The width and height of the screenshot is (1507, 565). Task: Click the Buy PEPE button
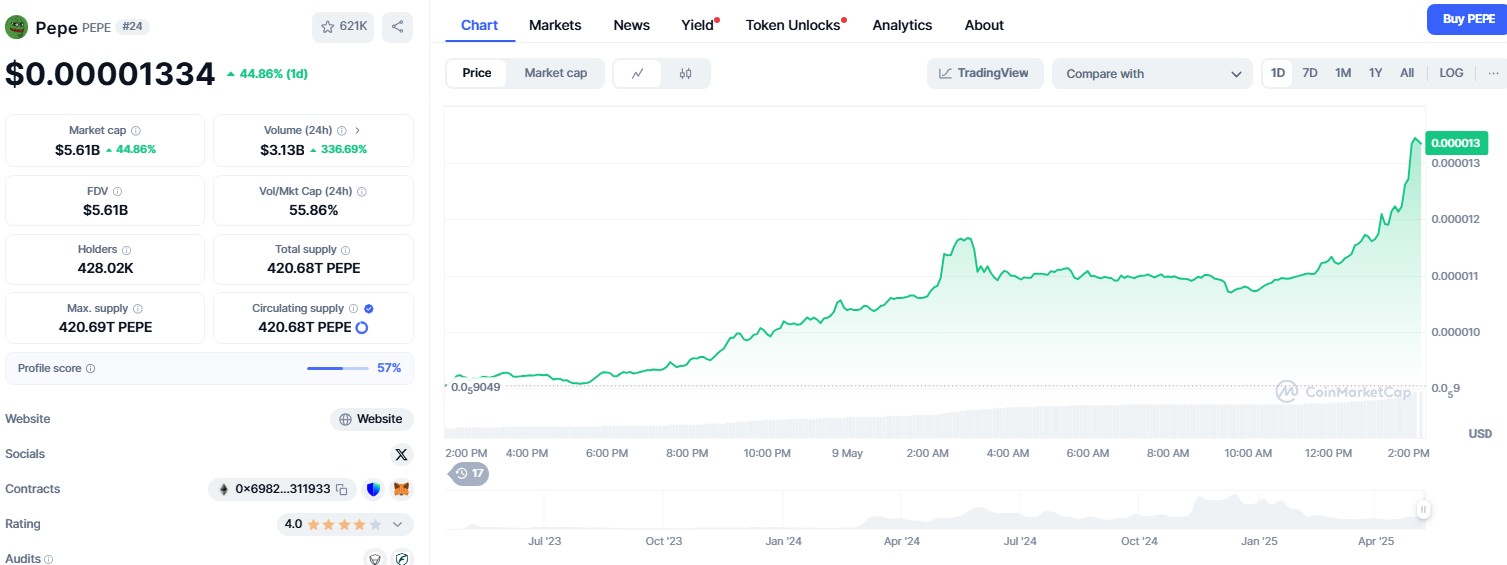[1468, 19]
